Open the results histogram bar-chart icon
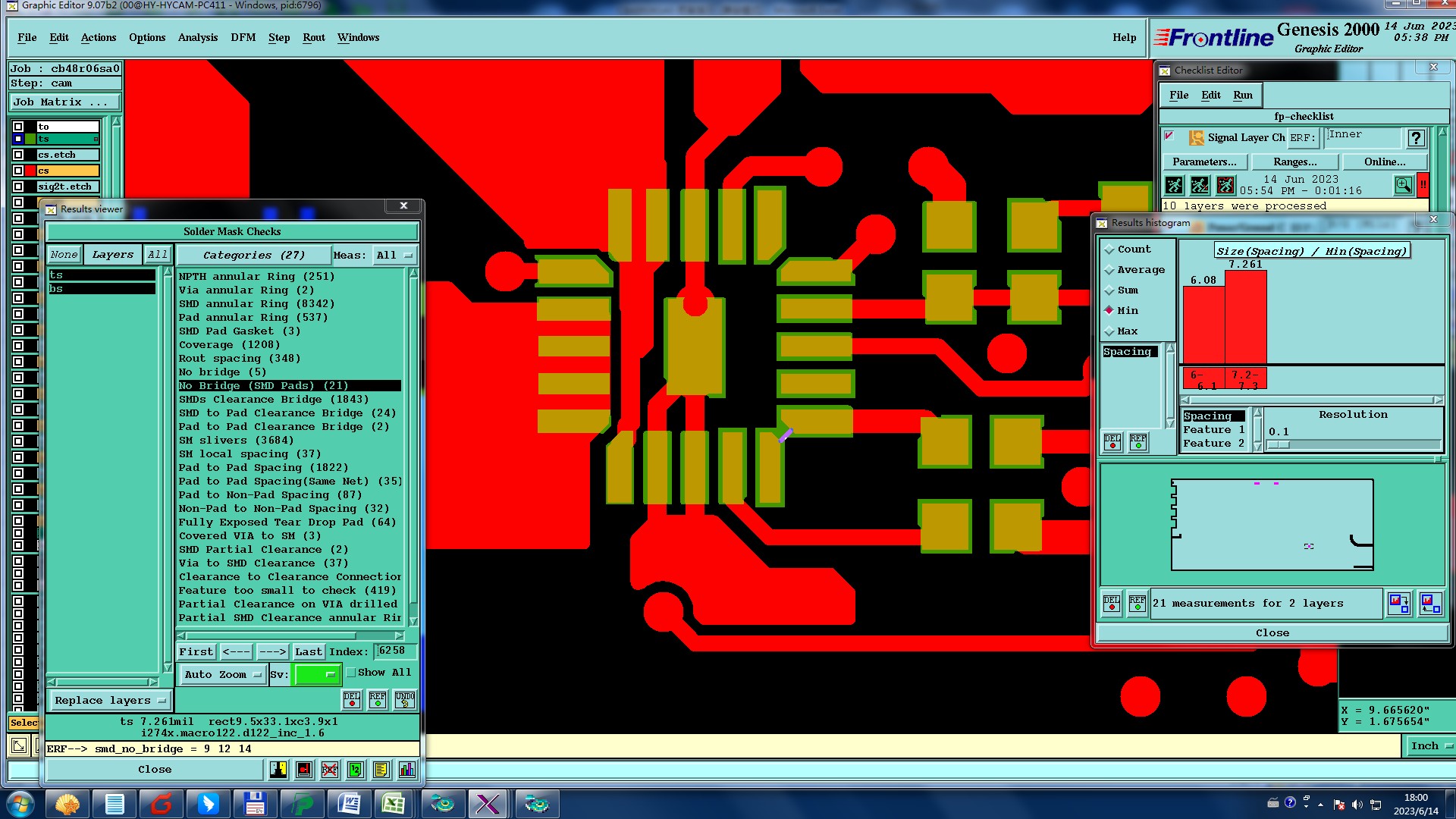 point(406,770)
